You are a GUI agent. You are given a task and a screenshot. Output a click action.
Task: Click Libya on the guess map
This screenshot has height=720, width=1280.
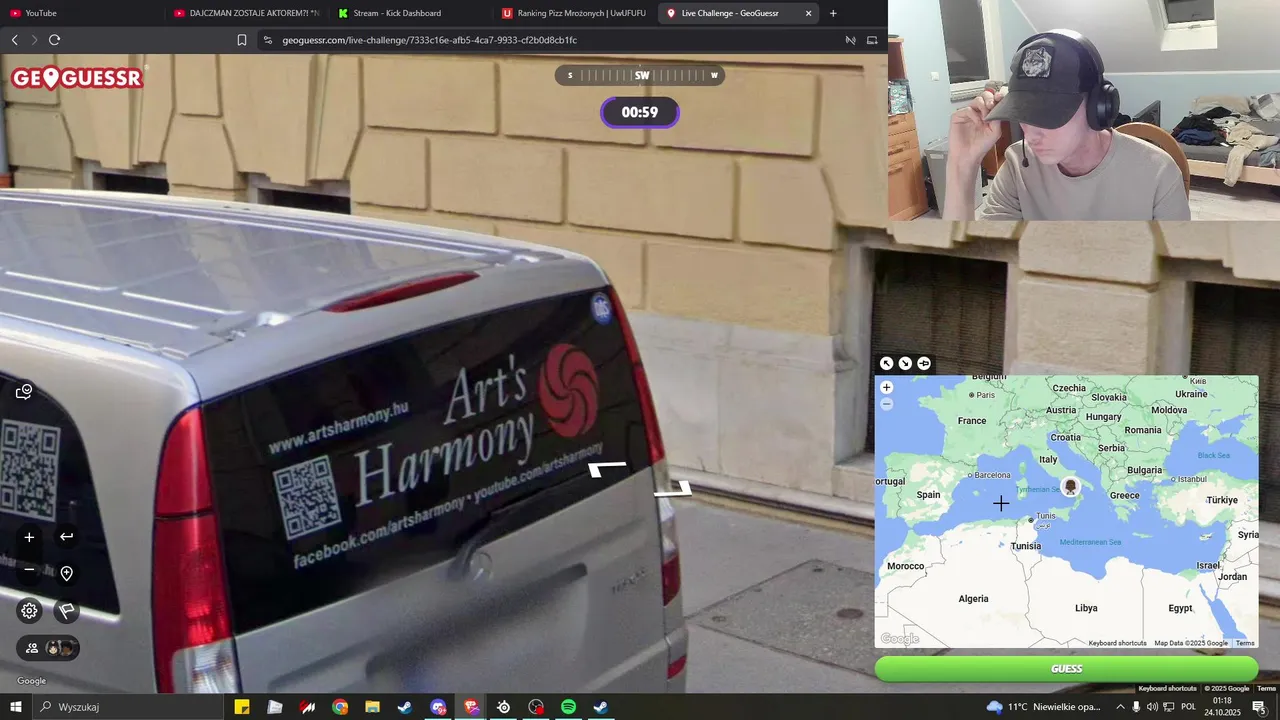point(1086,608)
